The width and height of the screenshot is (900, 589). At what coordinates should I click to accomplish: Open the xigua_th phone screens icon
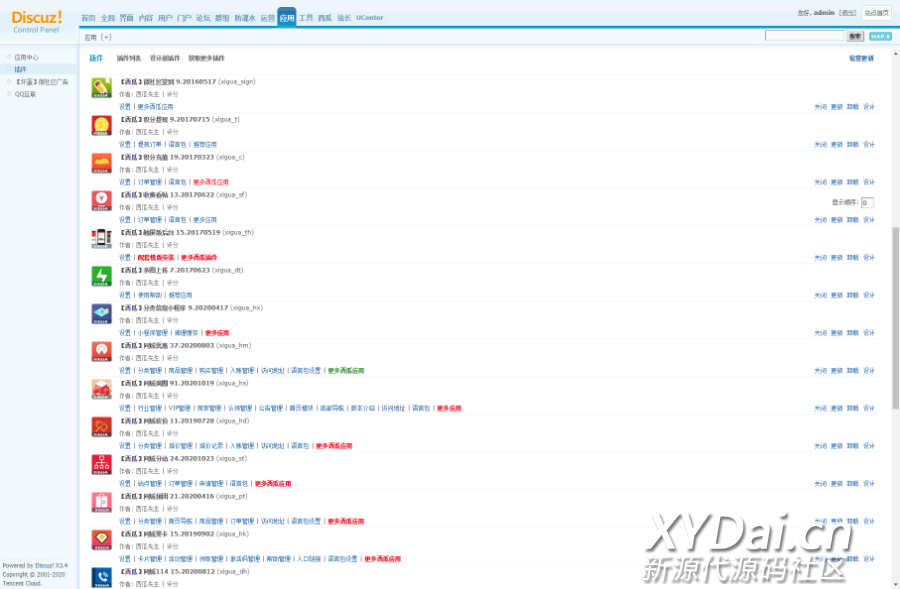(102, 239)
